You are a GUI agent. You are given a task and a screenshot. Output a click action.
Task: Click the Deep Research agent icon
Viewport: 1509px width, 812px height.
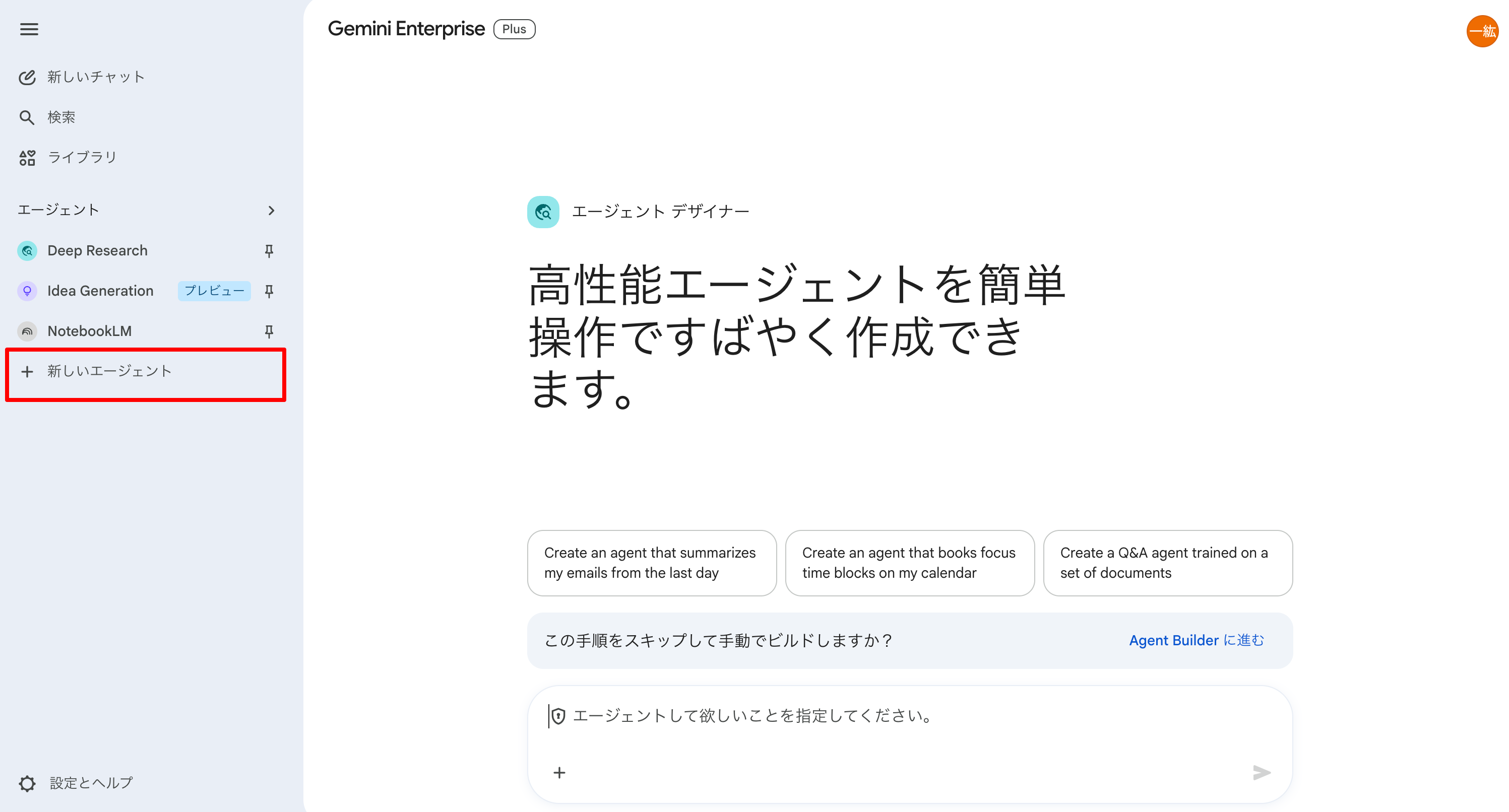click(x=27, y=250)
